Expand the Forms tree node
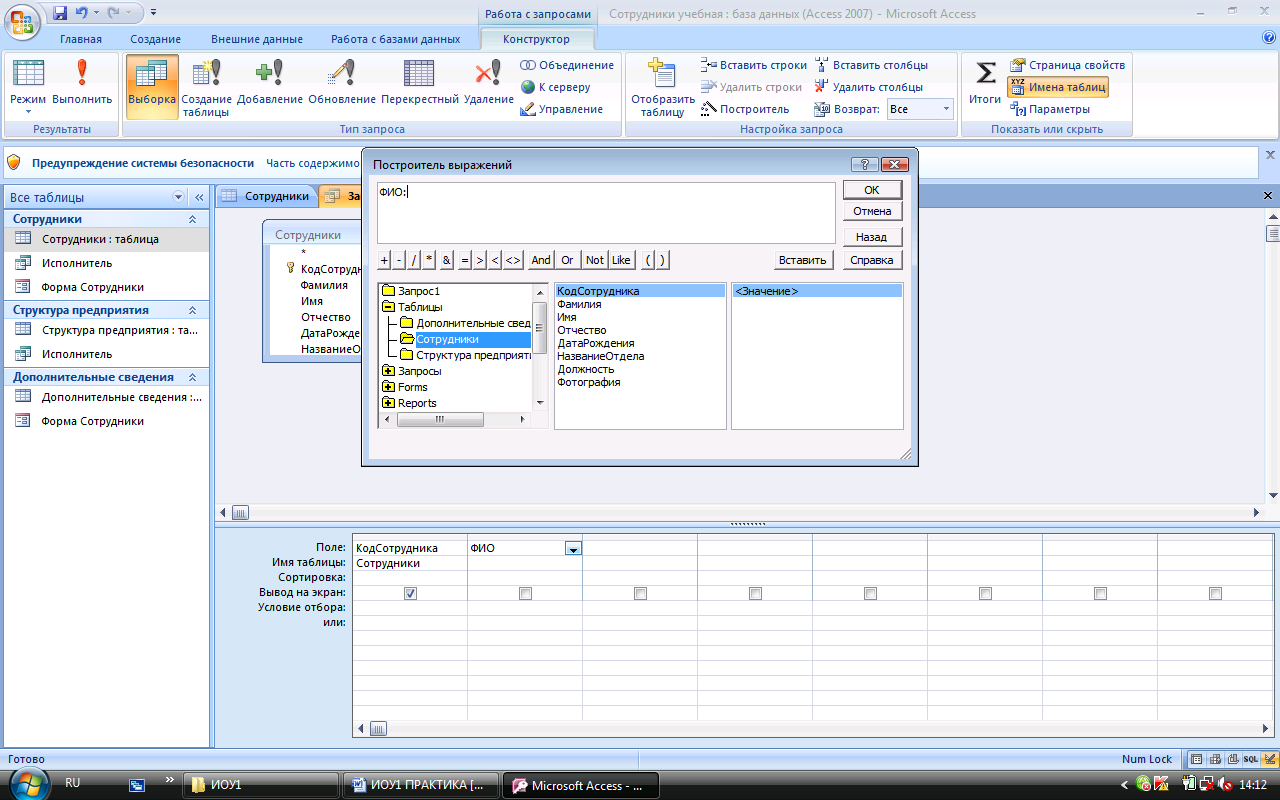The height and width of the screenshot is (800, 1280). pyautogui.click(x=388, y=387)
